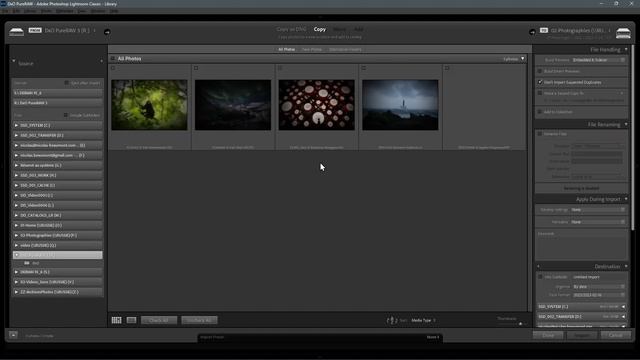Screen dimensions: 640x360
Task: Open Sort Media Type dropdown
Action: (423, 320)
